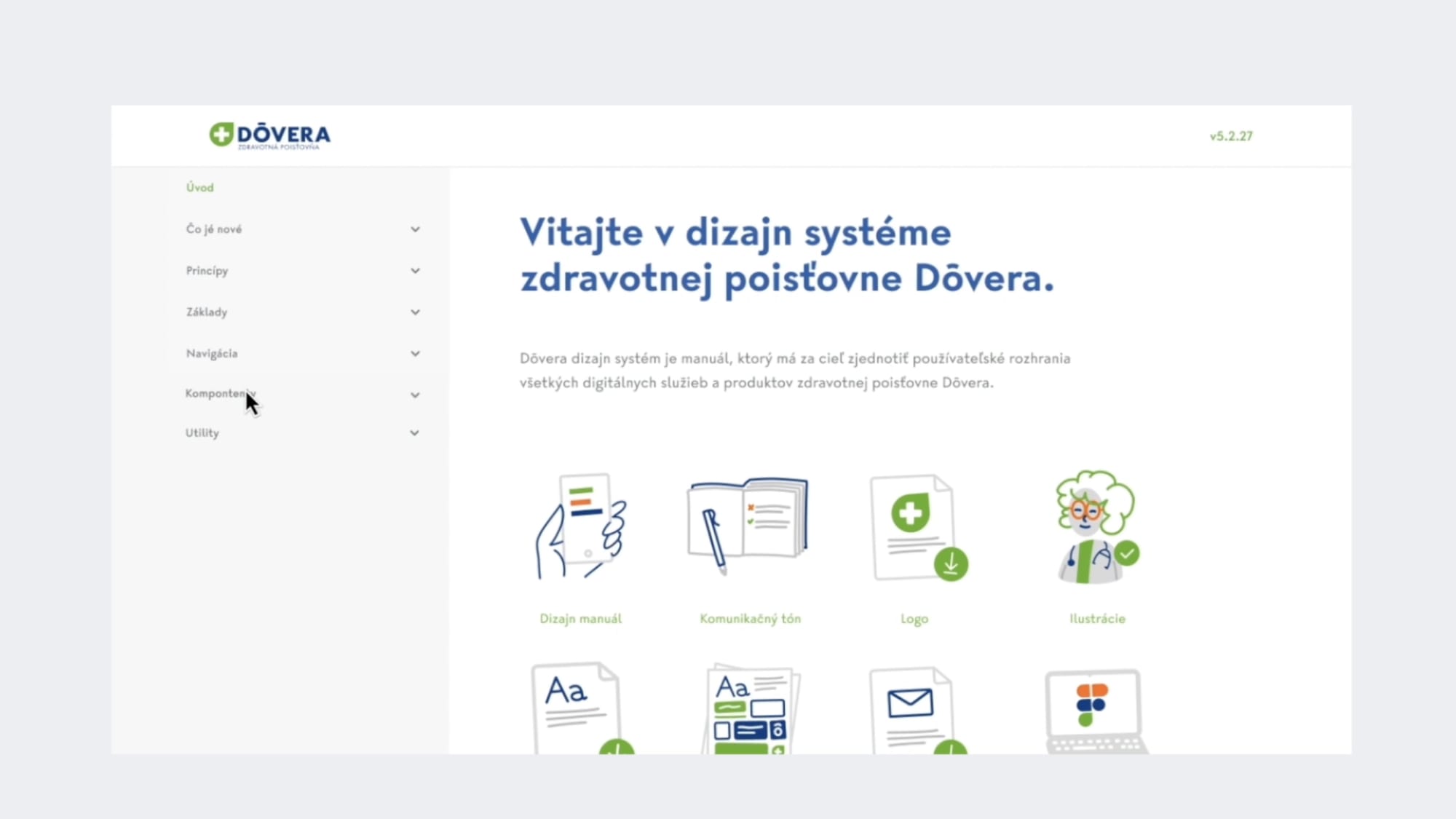Screen dimensions: 1456x819
Task: Open the Dizajn manuál phone illustration
Action: pyautogui.click(x=581, y=526)
